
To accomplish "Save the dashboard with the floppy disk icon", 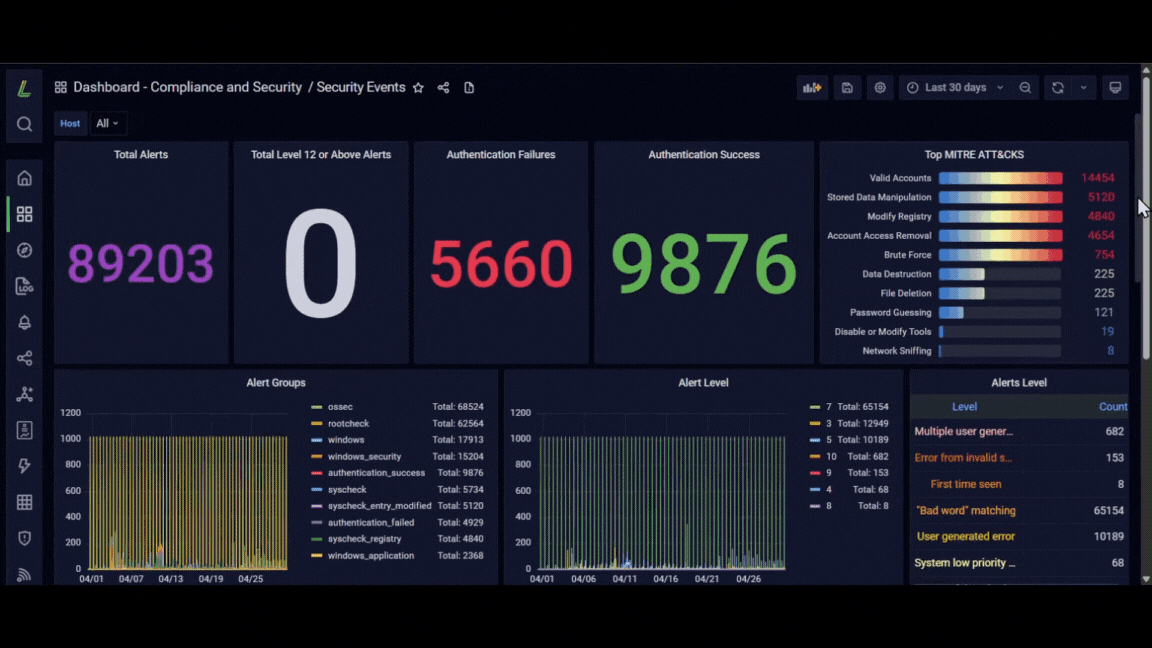I will point(847,87).
